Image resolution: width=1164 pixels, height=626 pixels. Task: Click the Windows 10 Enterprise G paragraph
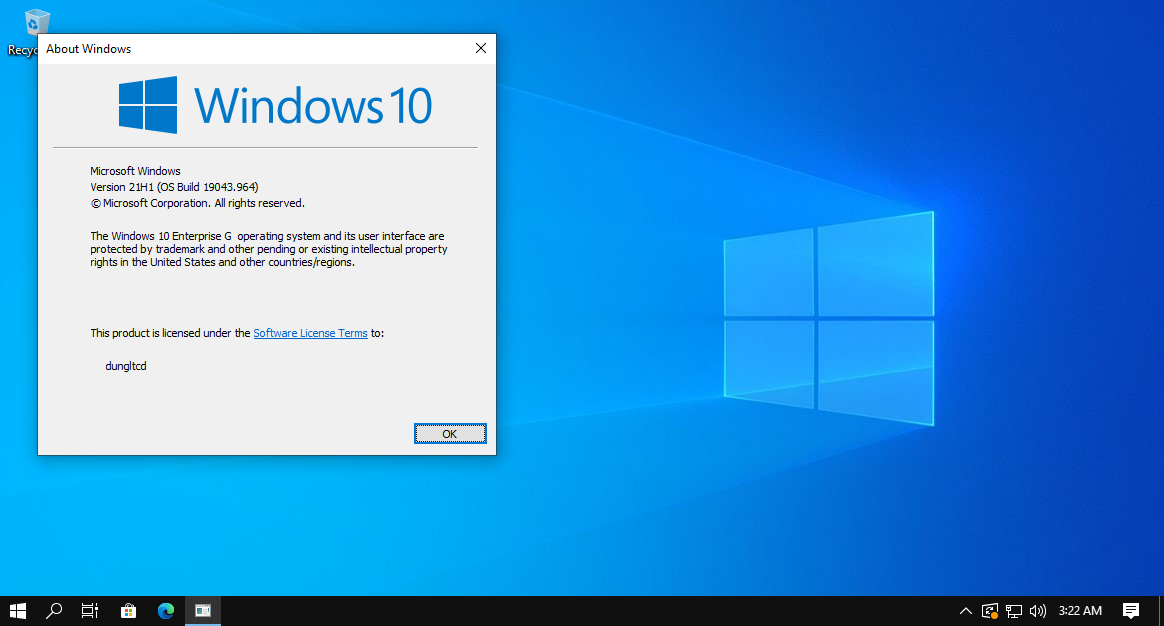269,249
